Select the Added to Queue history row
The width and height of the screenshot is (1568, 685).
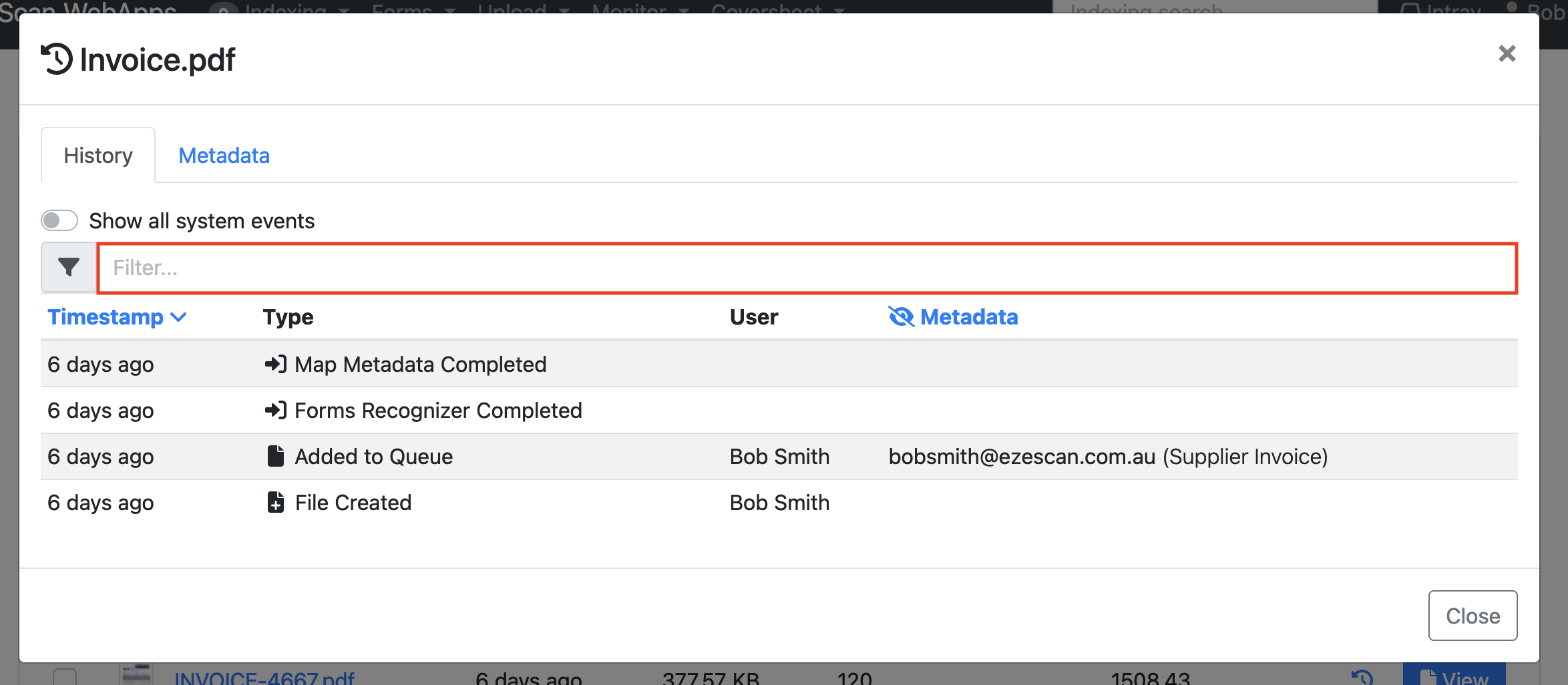[779, 457]
